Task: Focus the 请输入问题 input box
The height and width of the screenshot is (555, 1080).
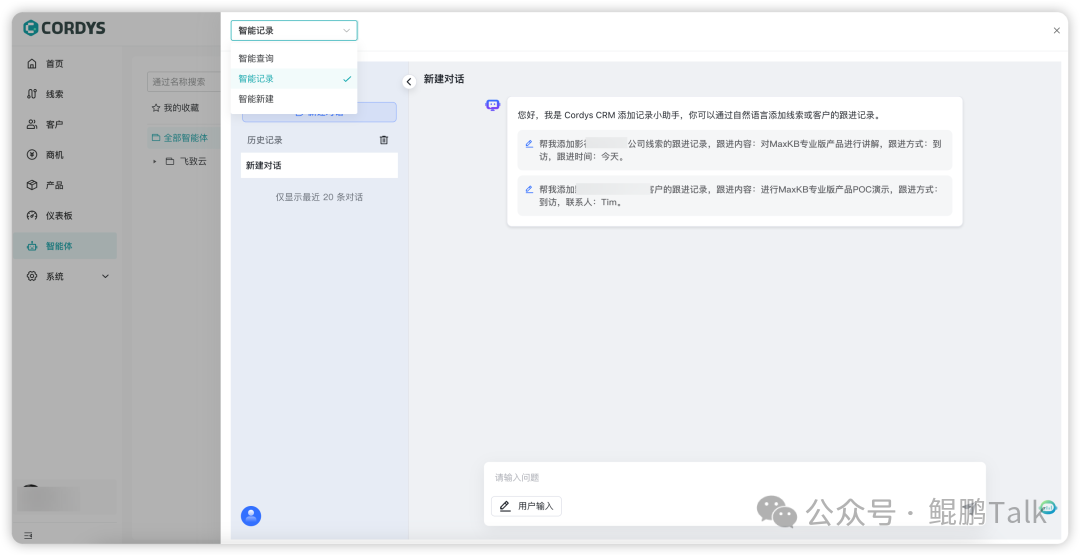Action: click(x=734, y=477)
